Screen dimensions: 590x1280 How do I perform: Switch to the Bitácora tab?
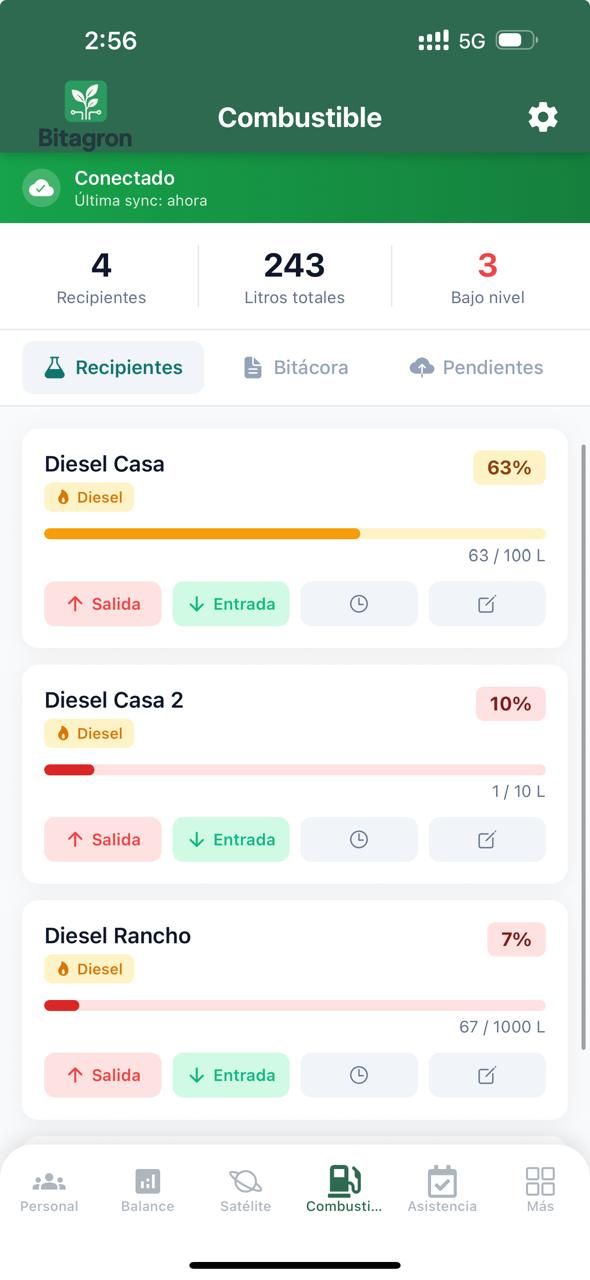296,368
